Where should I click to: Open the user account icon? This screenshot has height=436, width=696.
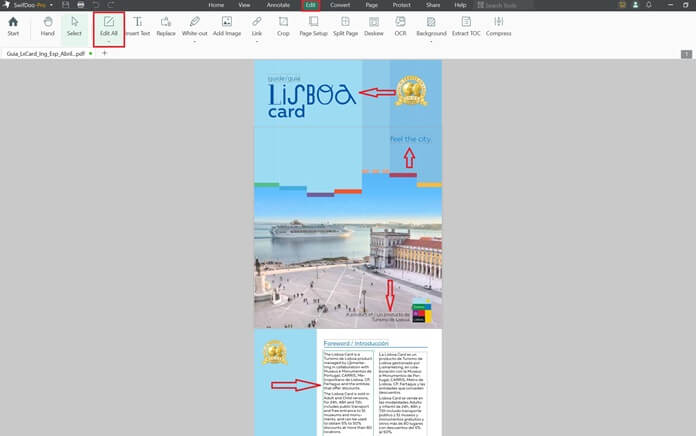[636, 5]
